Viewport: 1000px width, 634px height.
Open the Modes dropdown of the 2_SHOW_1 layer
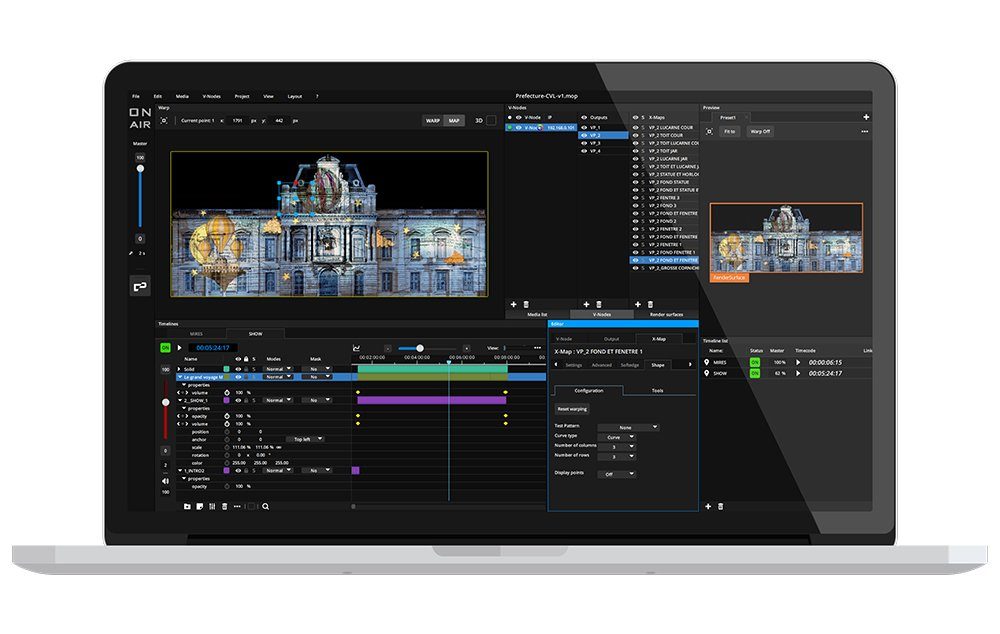[278, 400]
